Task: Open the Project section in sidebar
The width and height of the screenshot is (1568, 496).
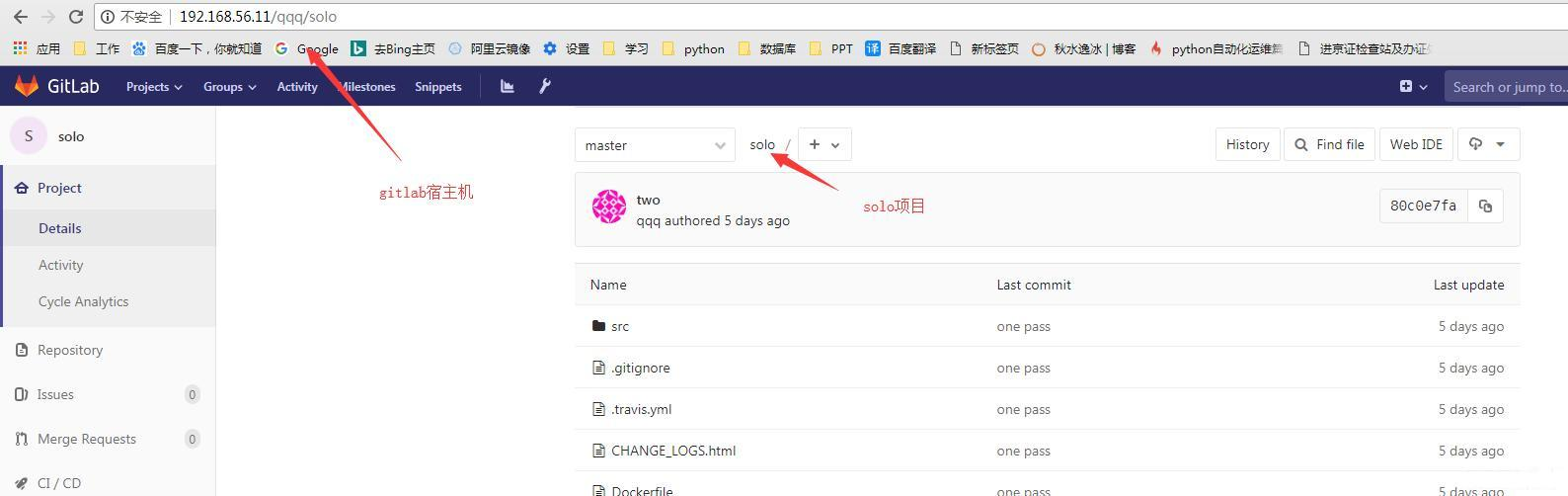Action: point(108,188)
